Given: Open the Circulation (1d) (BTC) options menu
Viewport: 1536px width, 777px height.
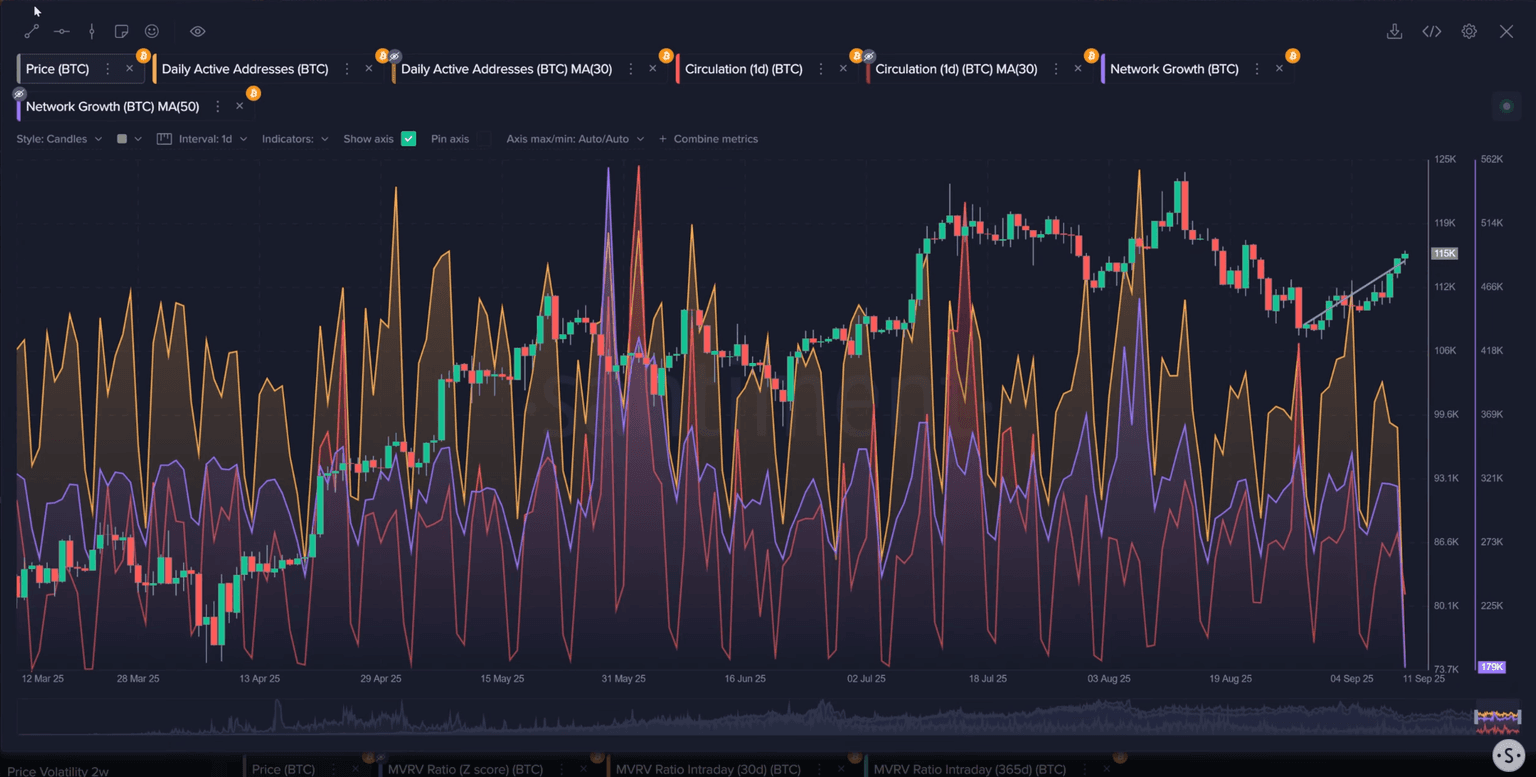Looking at the screenshot, I should click(821, 69).
